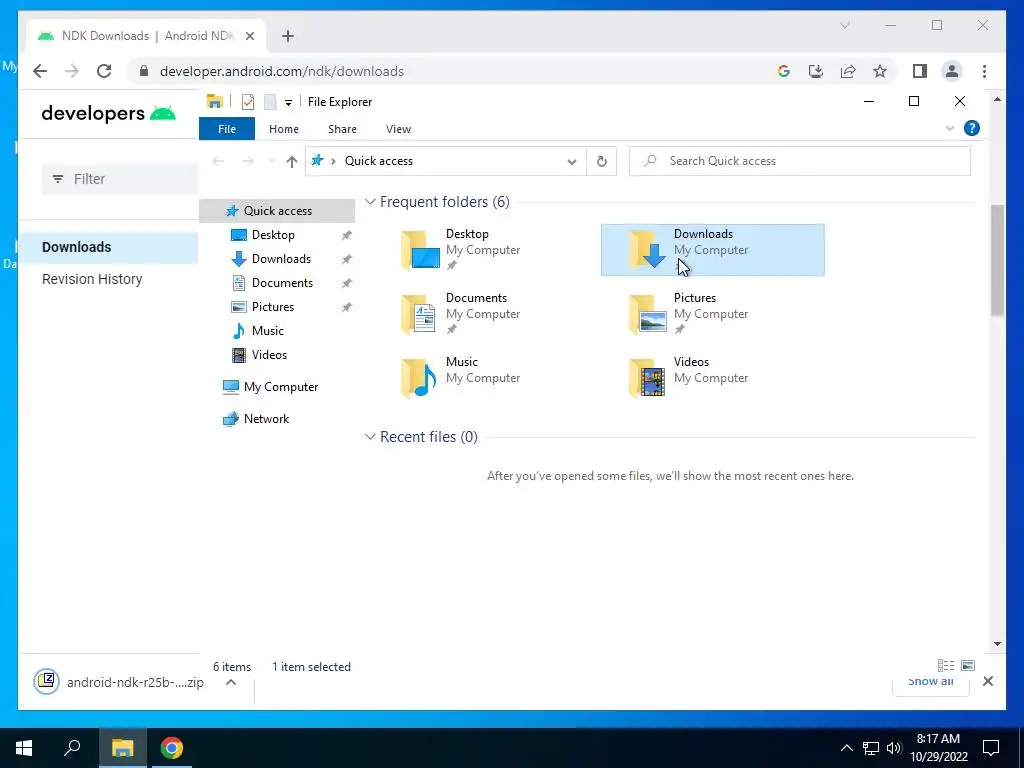Click the install app icon in address bar

(x=816, y=71)
